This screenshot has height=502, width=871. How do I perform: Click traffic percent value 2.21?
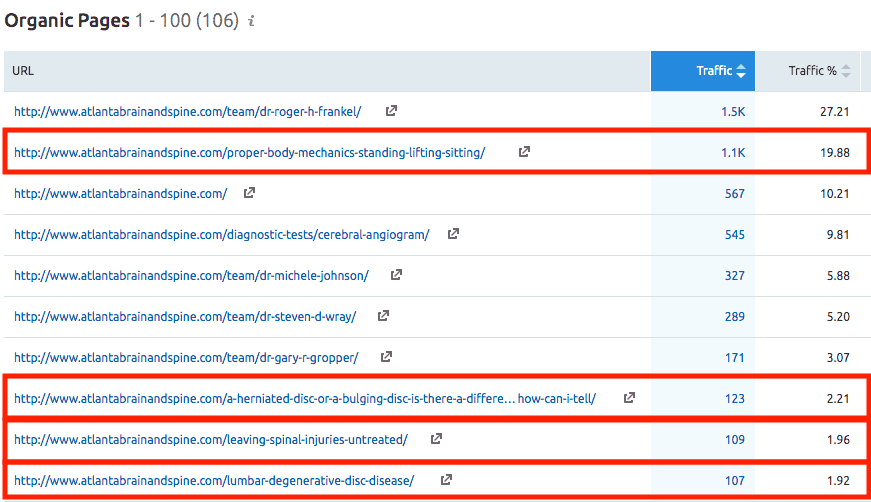pos(838,399)
